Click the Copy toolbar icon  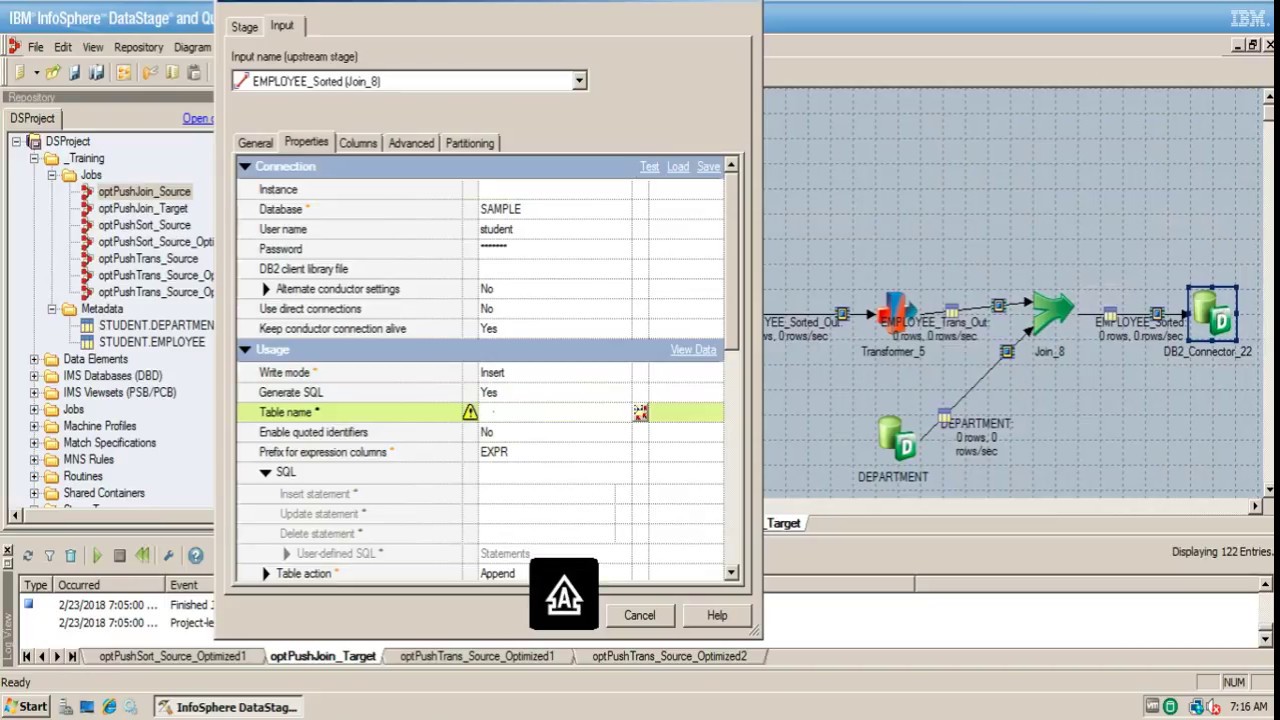pyautogui.click(x=172, y=72)
